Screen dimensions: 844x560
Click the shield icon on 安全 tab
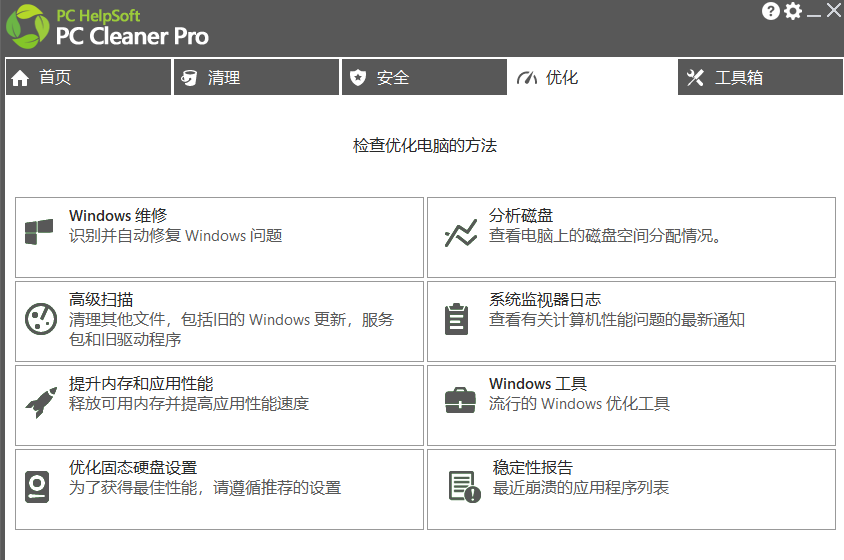click(x=358, y=78)
